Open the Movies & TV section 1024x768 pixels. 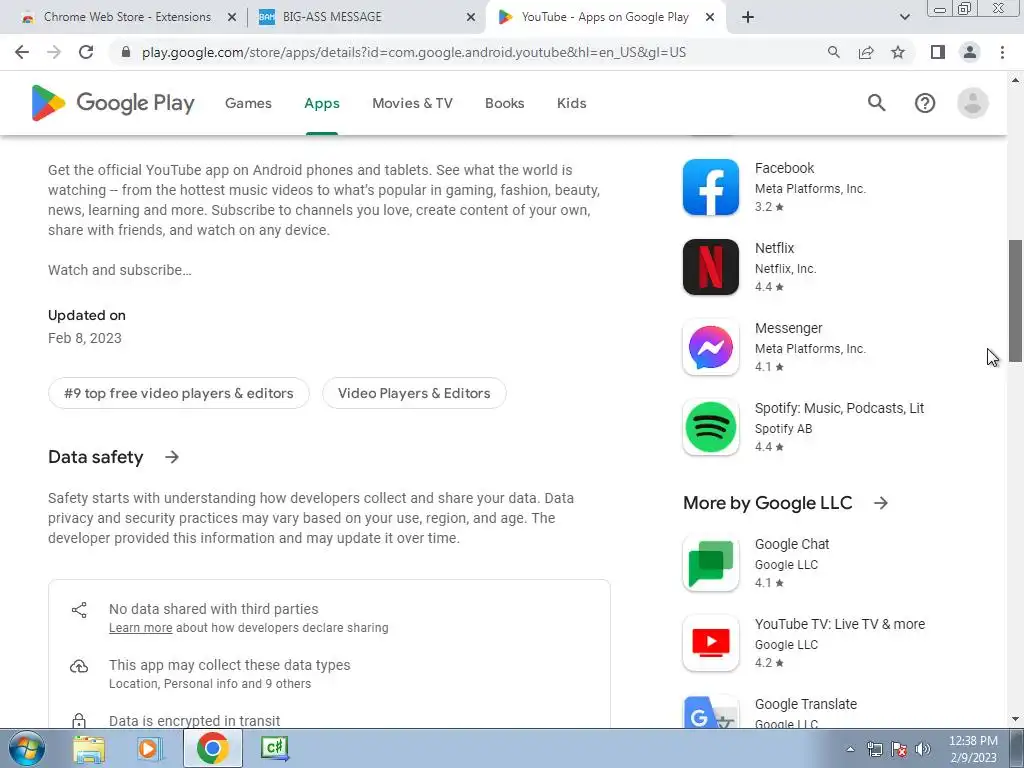[x=412, y=103]
